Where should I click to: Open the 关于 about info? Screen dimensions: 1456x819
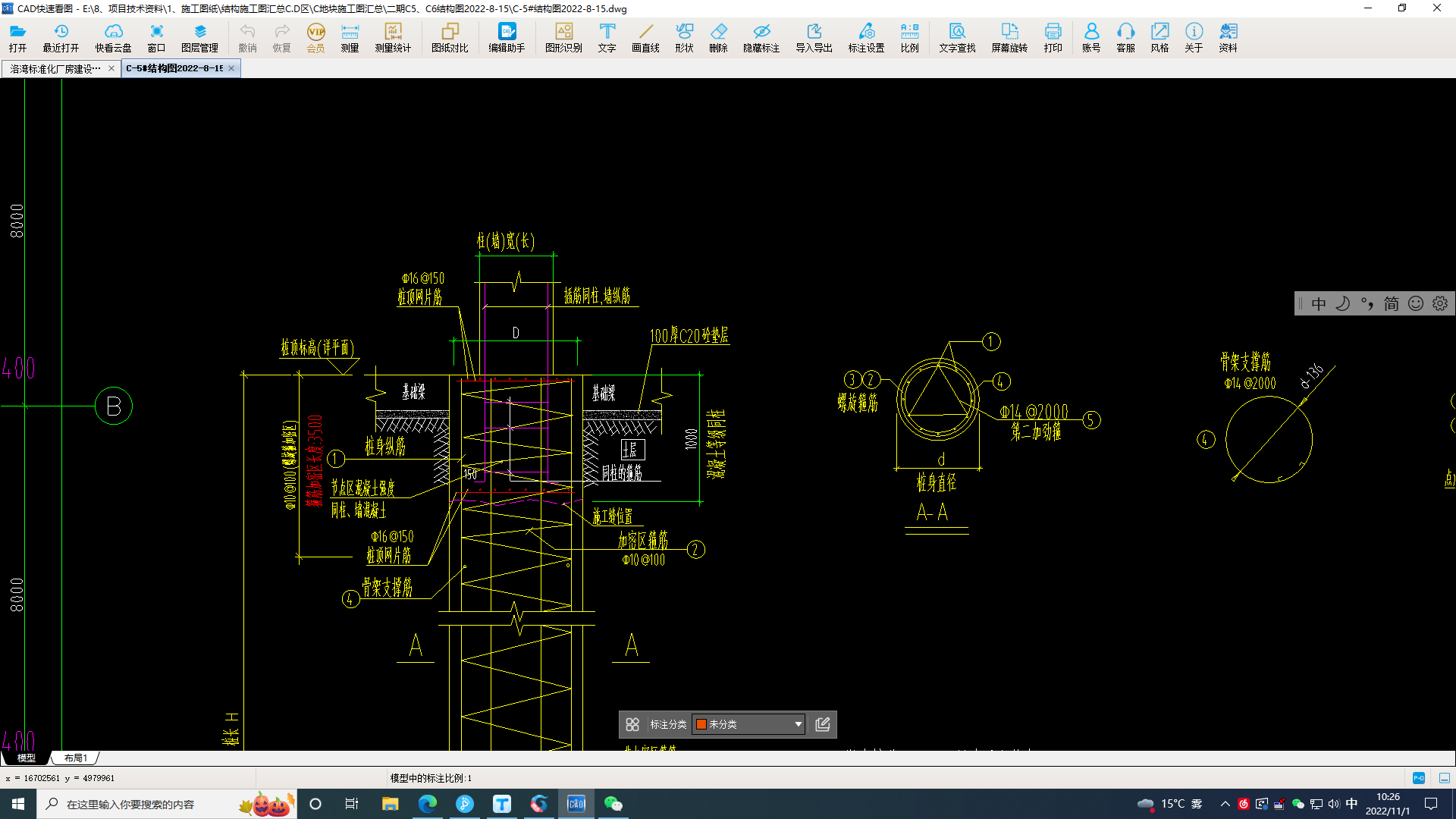coord(1194,37)
